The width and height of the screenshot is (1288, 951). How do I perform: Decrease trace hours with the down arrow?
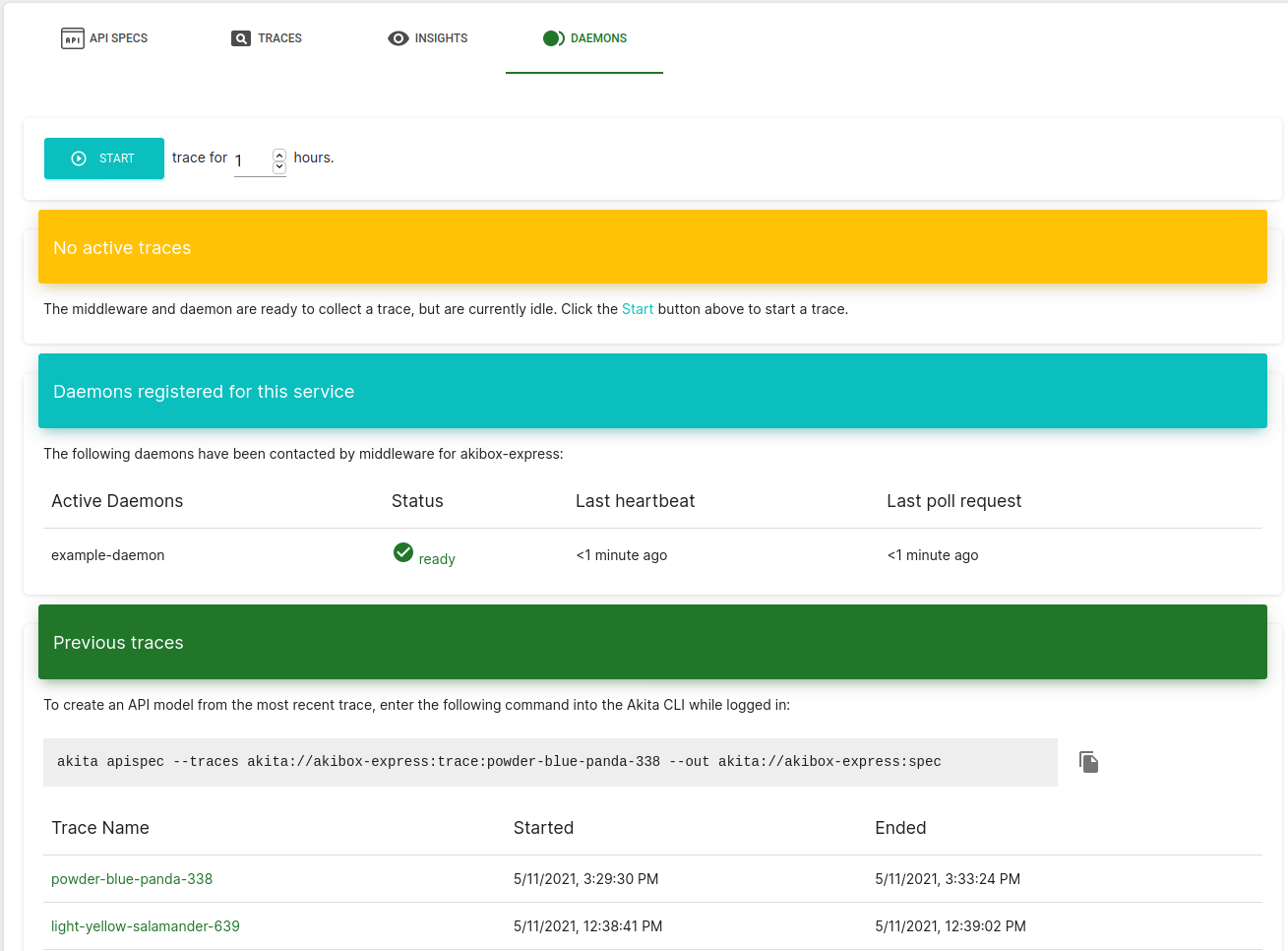pos(279,167)
